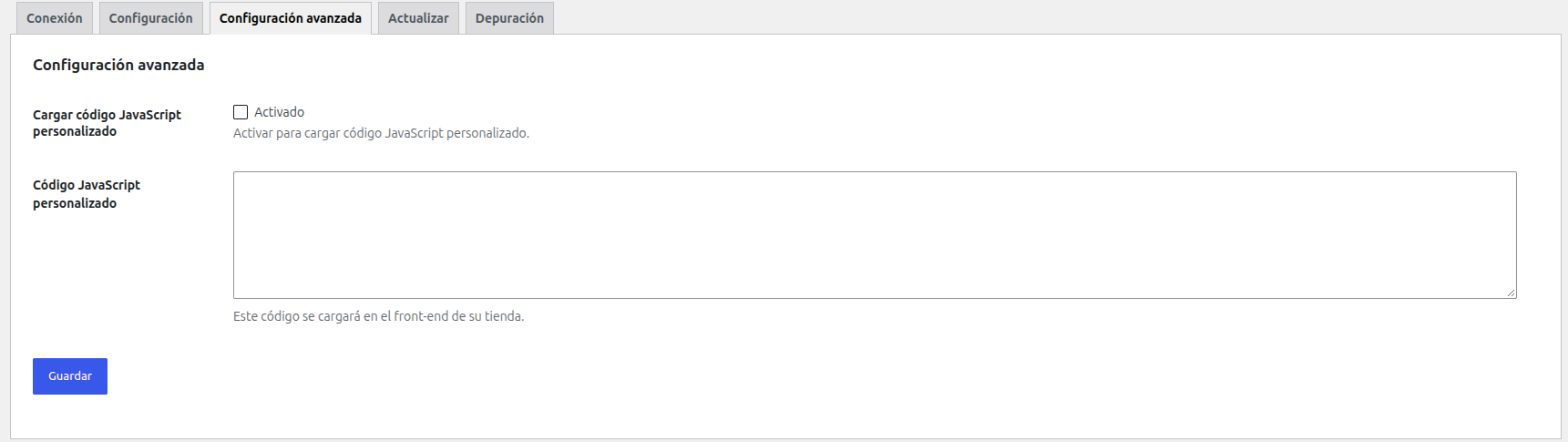
Task: Click the front-end de su tienda hint text
Action: click(378, 317)
